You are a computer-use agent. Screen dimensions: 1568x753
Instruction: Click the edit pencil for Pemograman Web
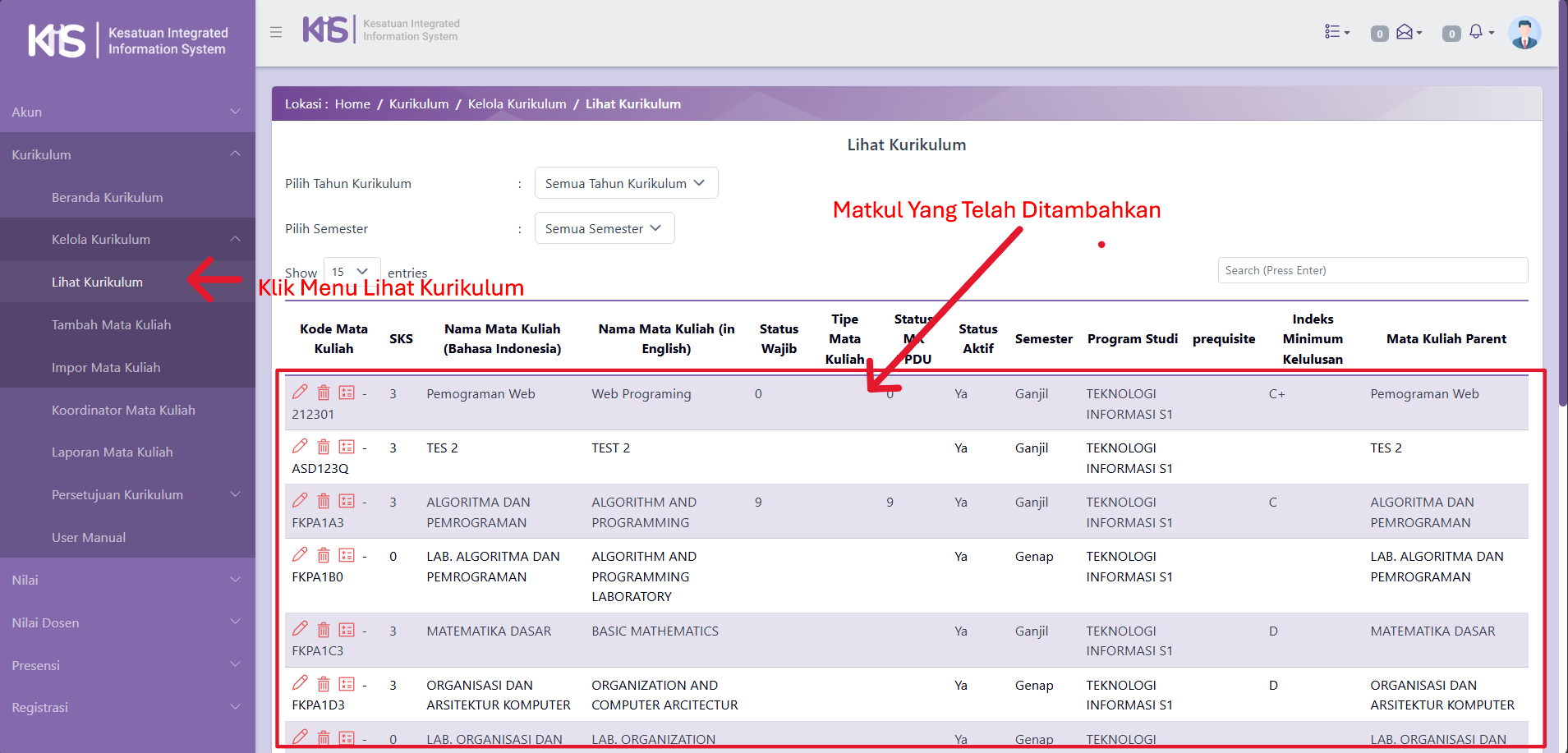300,393
